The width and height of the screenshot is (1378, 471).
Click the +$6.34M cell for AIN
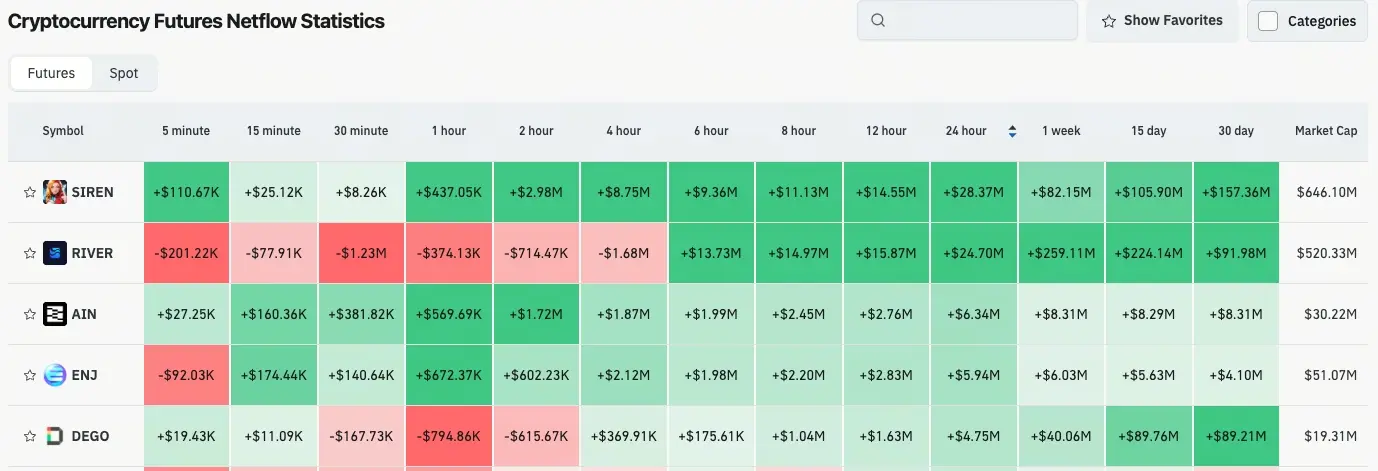(974, 314)
